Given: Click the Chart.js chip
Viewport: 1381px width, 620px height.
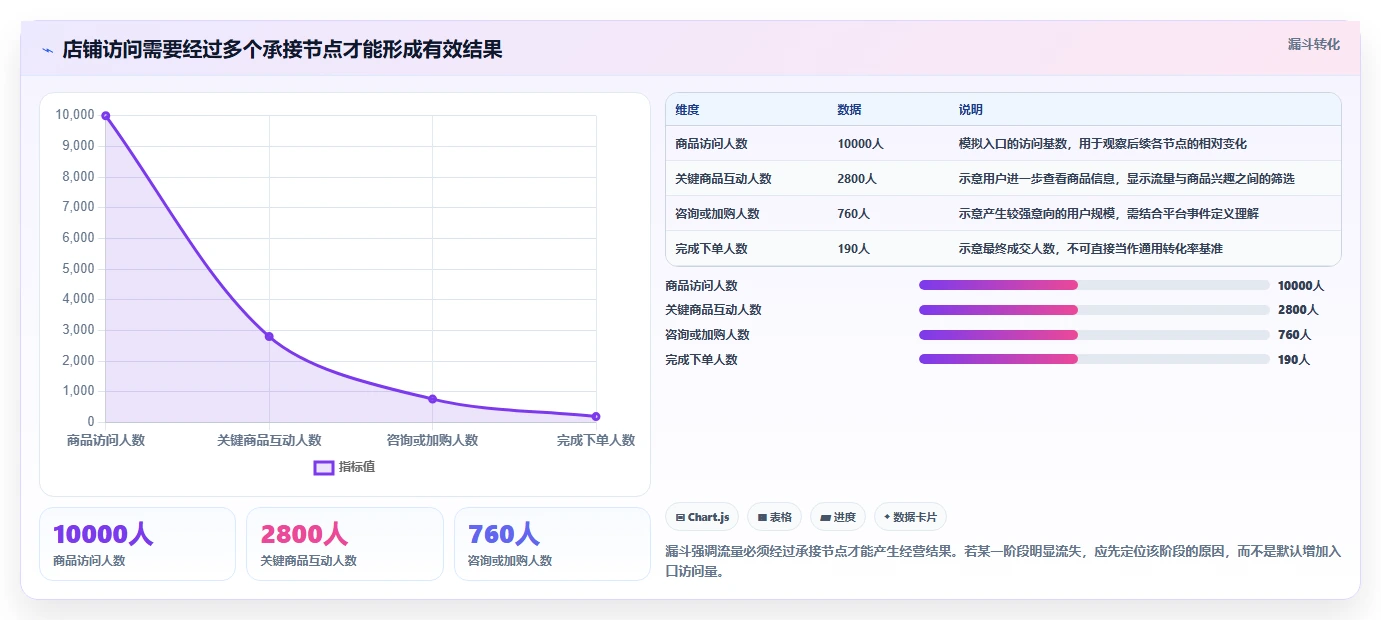Looking at the screenshot, I should (702, 517).
